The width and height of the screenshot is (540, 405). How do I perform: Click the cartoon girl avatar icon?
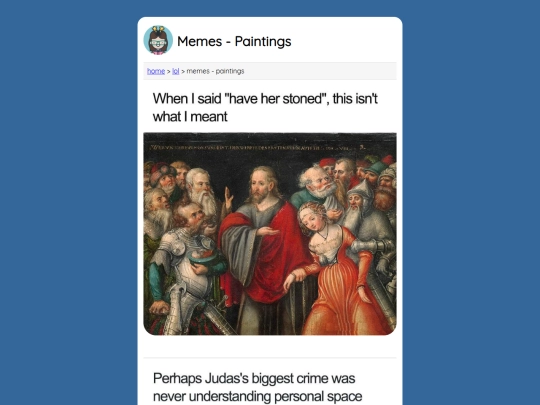158,40
